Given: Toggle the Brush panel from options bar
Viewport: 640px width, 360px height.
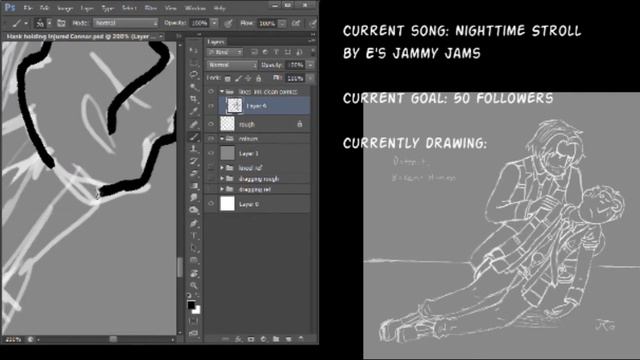Looking at the screenshot, I should pyautogui.click(x=61, y=23).
